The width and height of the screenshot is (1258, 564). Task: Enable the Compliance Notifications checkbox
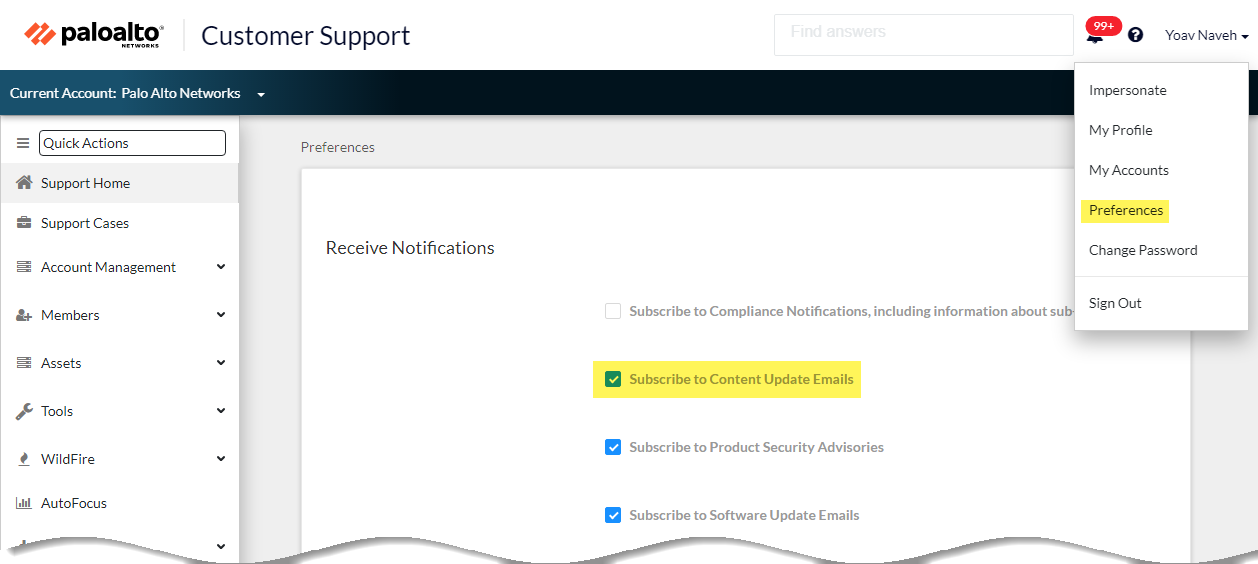pyautogui.click(x=613, y=311)
